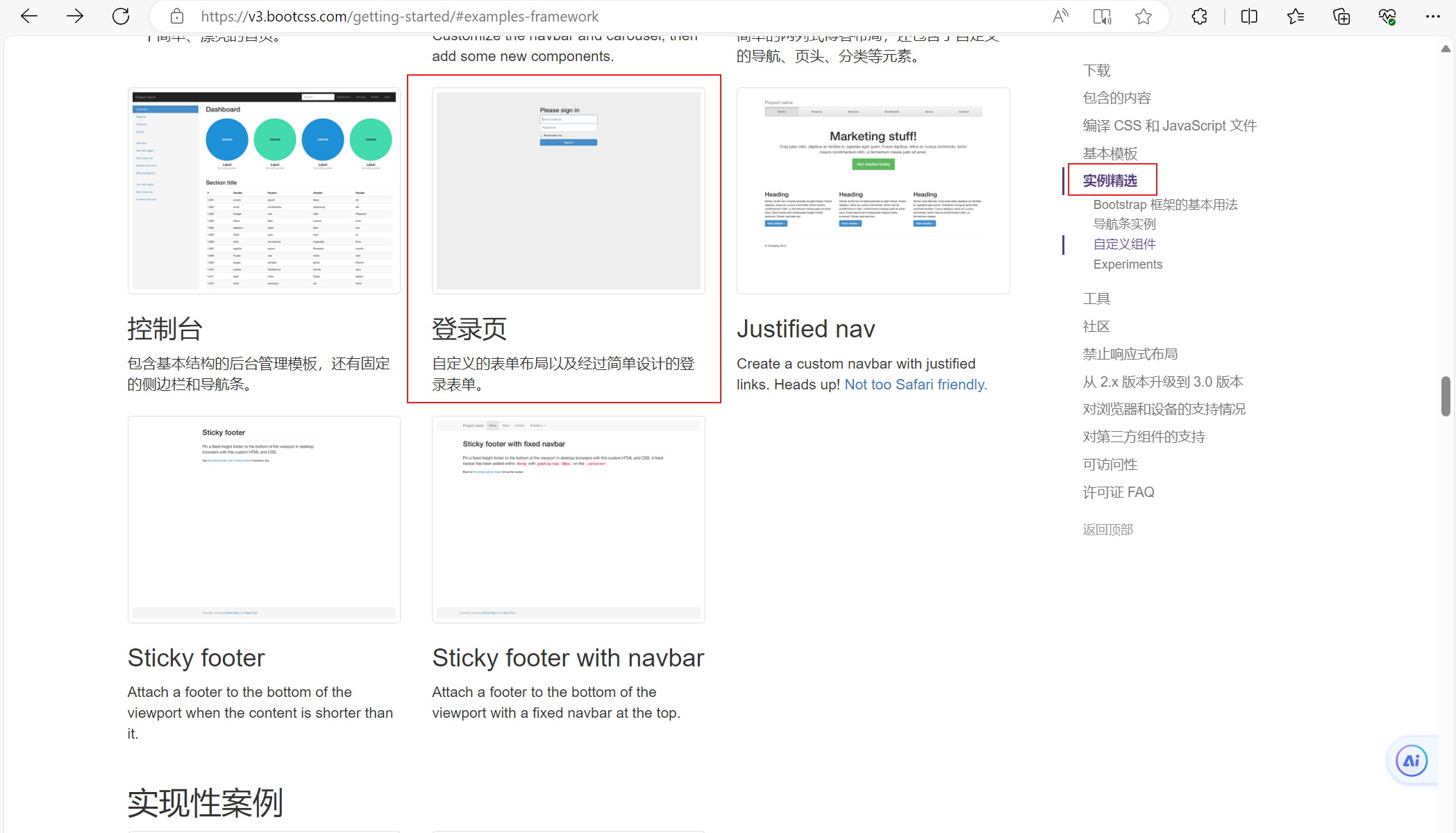Click the read aloud icon
Screen dimensions: 1456x833
tap(1060, 16)
